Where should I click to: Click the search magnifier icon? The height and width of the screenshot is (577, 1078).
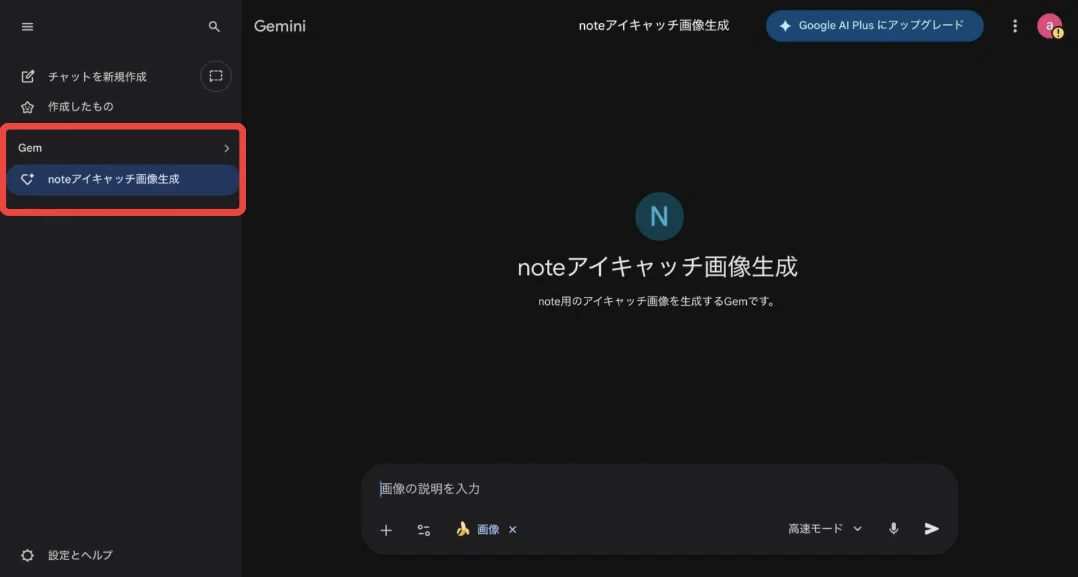(214, 27)
